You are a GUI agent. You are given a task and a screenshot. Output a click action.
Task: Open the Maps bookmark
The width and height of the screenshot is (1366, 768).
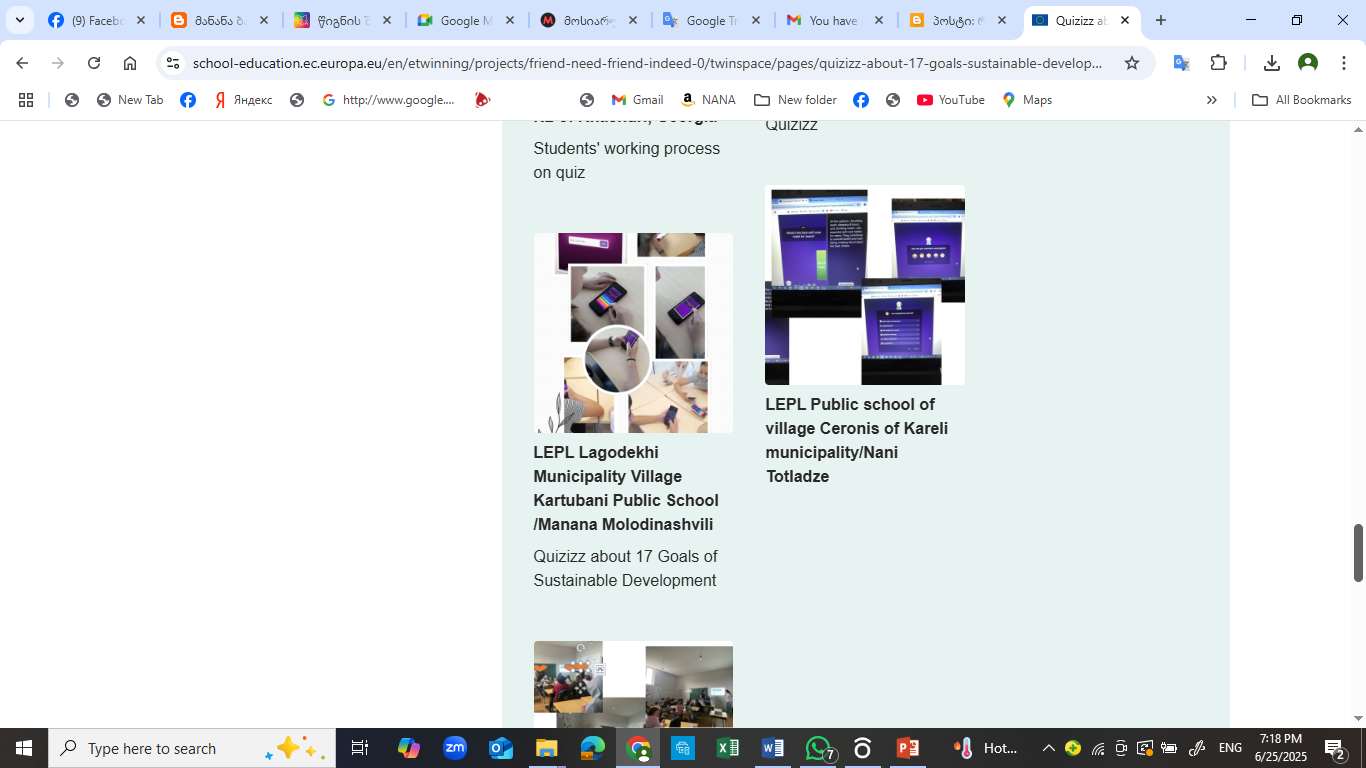(1027, 100)
